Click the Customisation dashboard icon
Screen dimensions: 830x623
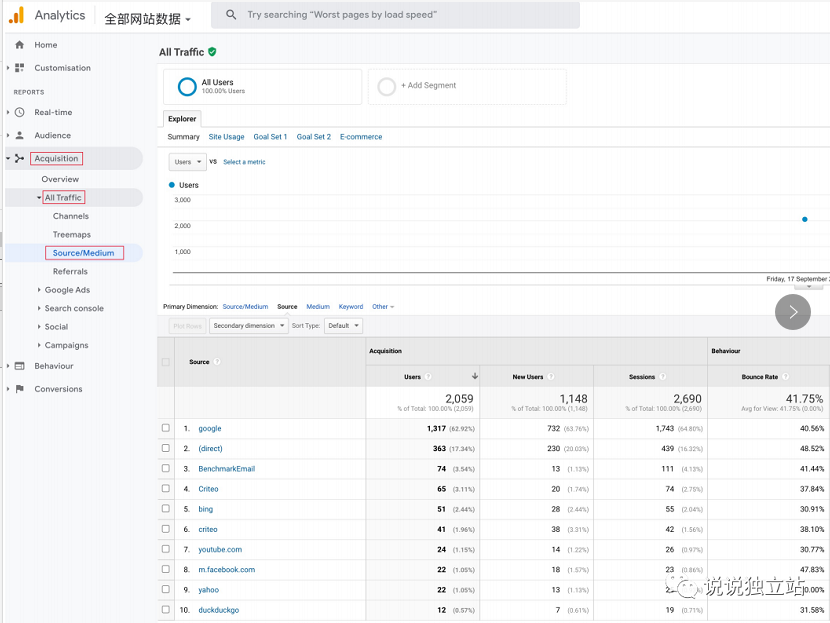coord(20,68)
